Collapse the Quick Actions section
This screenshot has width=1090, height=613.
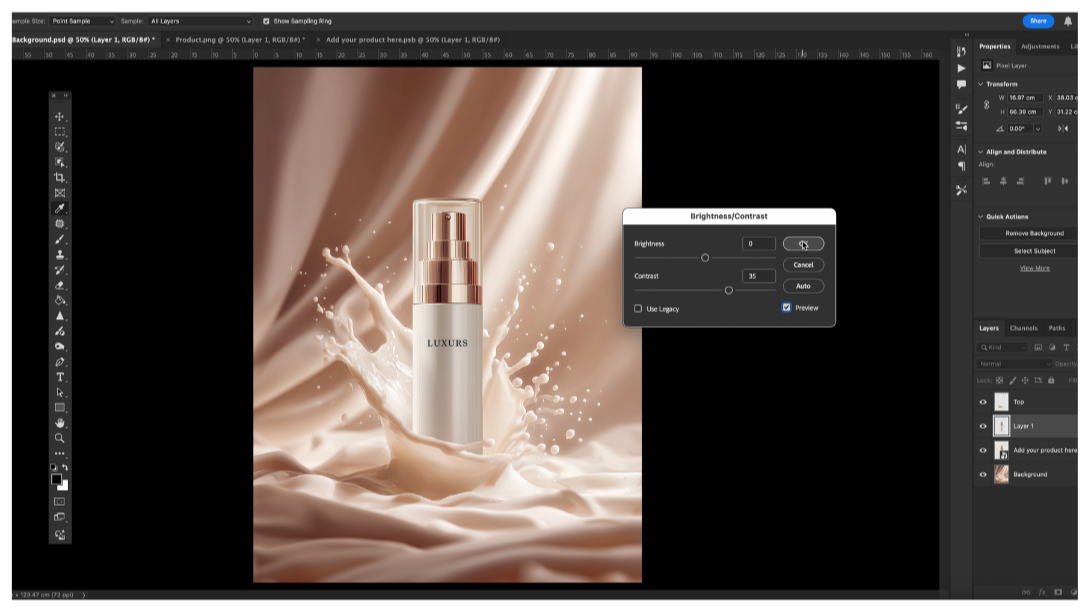pyautogui.click(x=981, y=217)
